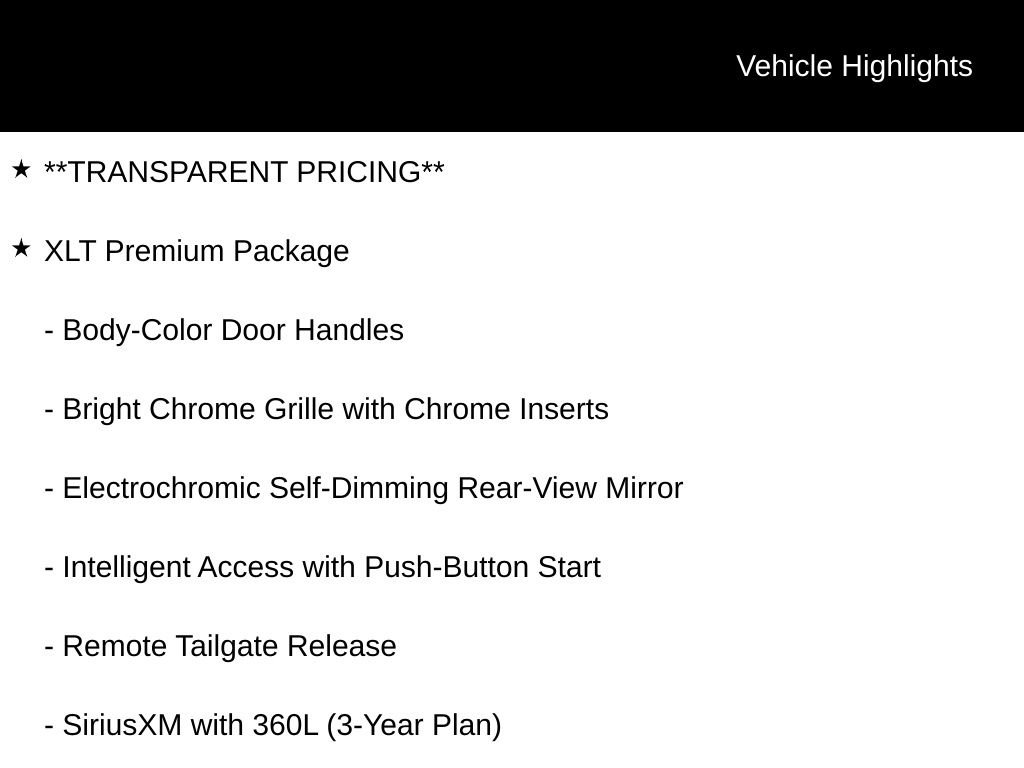The width and height of the screenshot is (1024, 768).
Task: Click the star beside TRANSPARENT PRICING
Action: 21,169
